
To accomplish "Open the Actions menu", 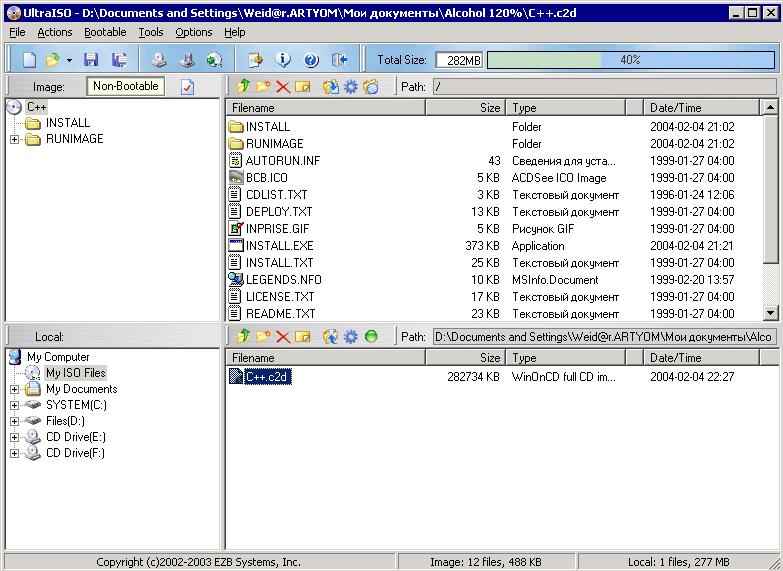I will coord(55,32).
